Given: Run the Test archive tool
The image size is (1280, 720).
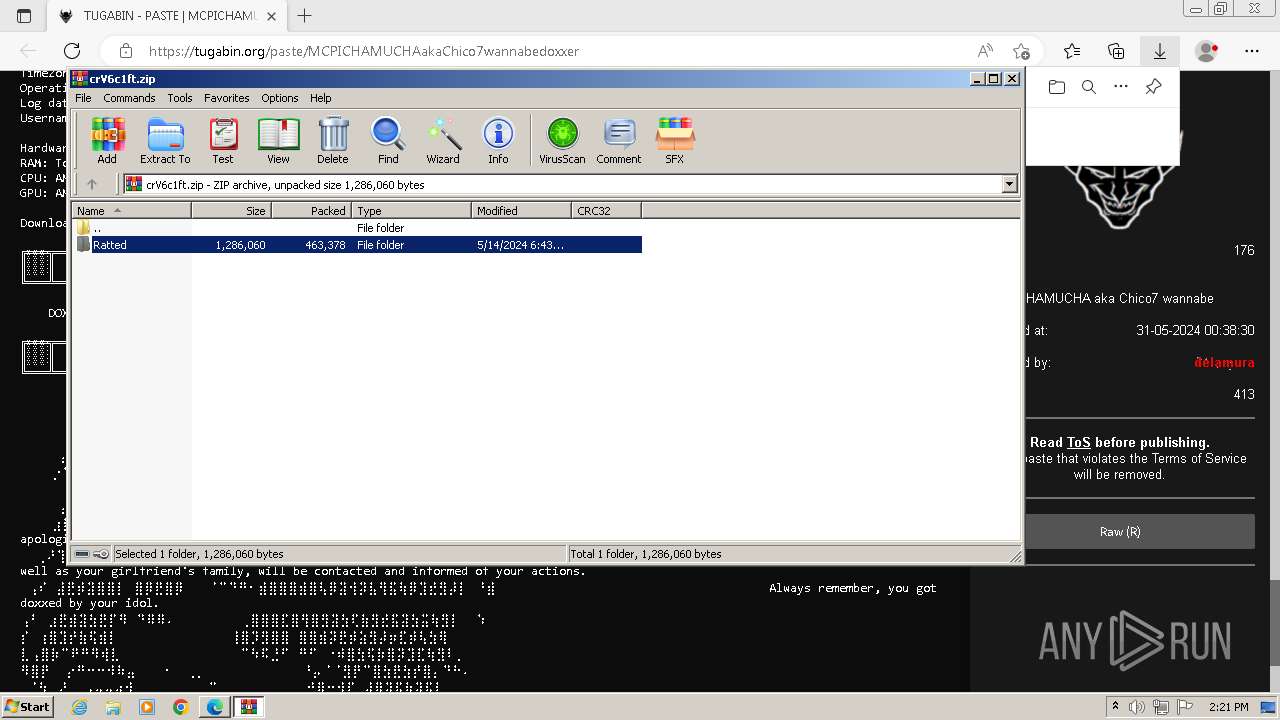Looking at the screenshot, I should coord(223,141).
